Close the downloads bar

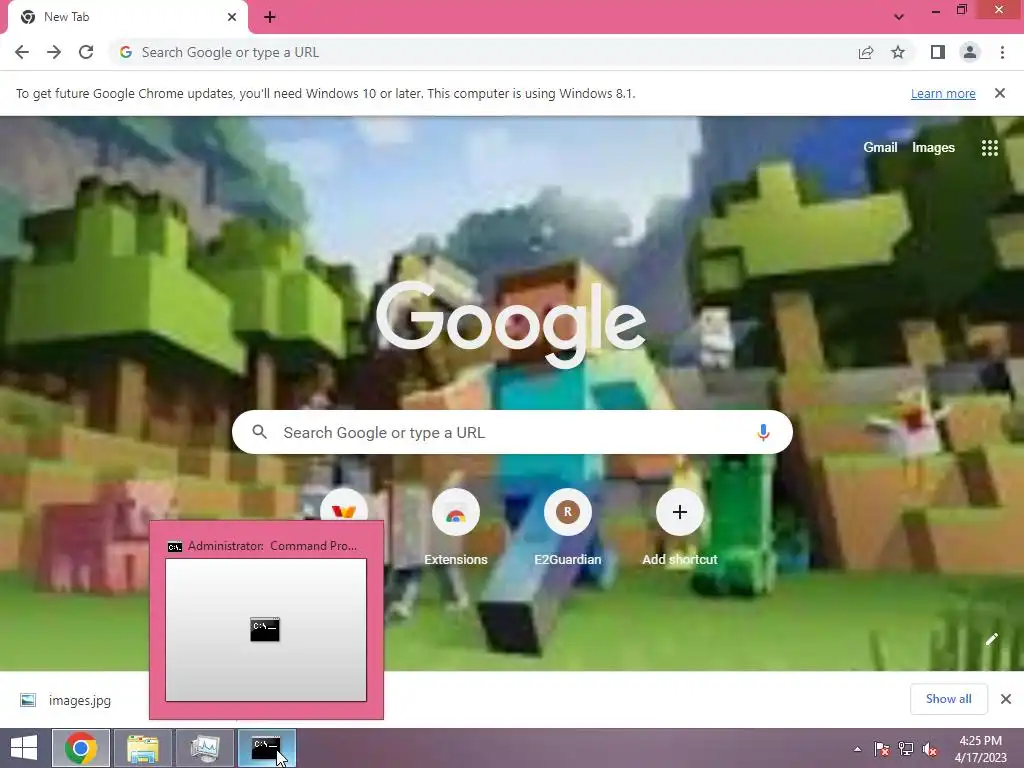(1006, 699)
